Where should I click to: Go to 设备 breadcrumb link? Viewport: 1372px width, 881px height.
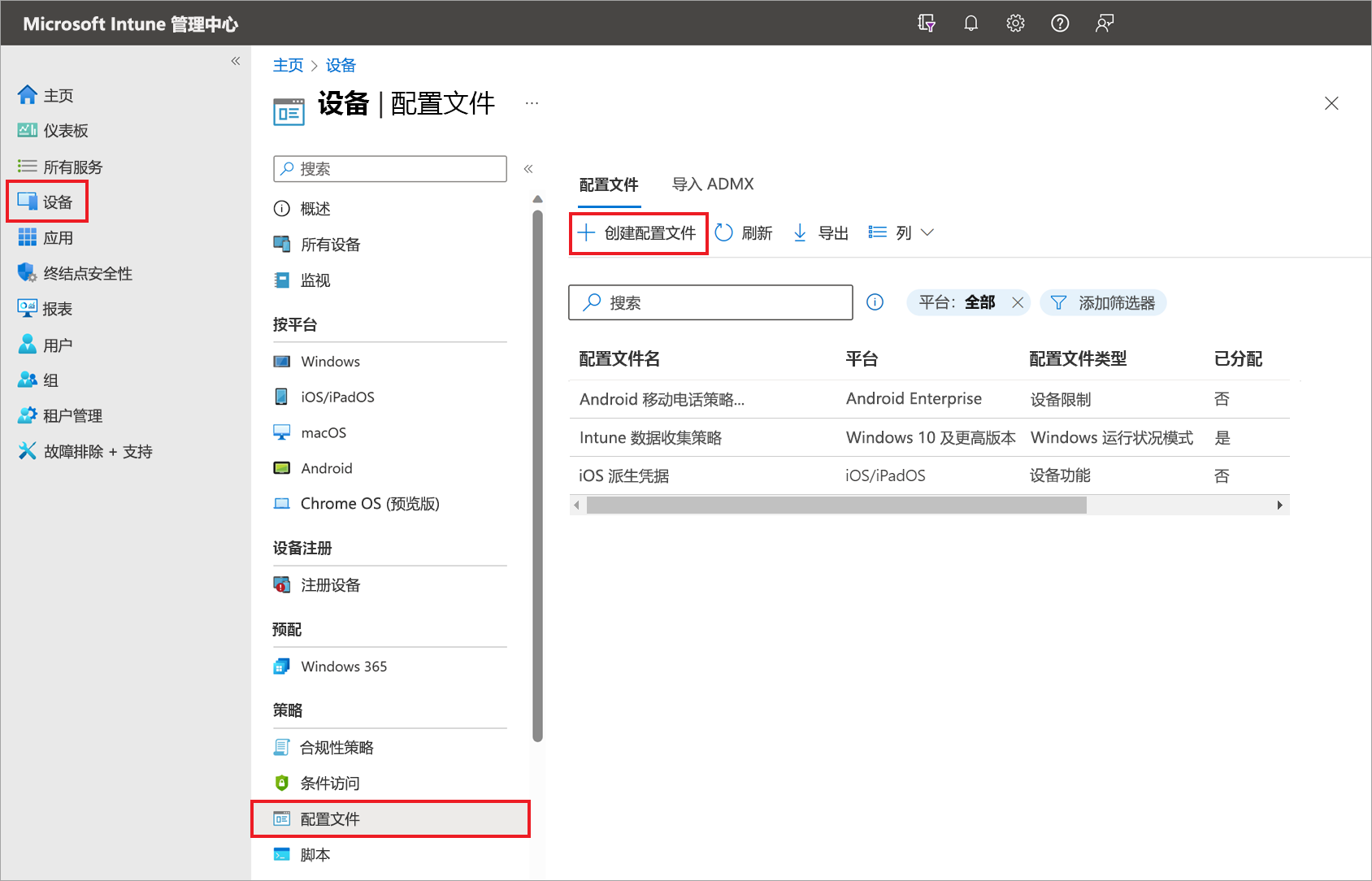point(341,65)
